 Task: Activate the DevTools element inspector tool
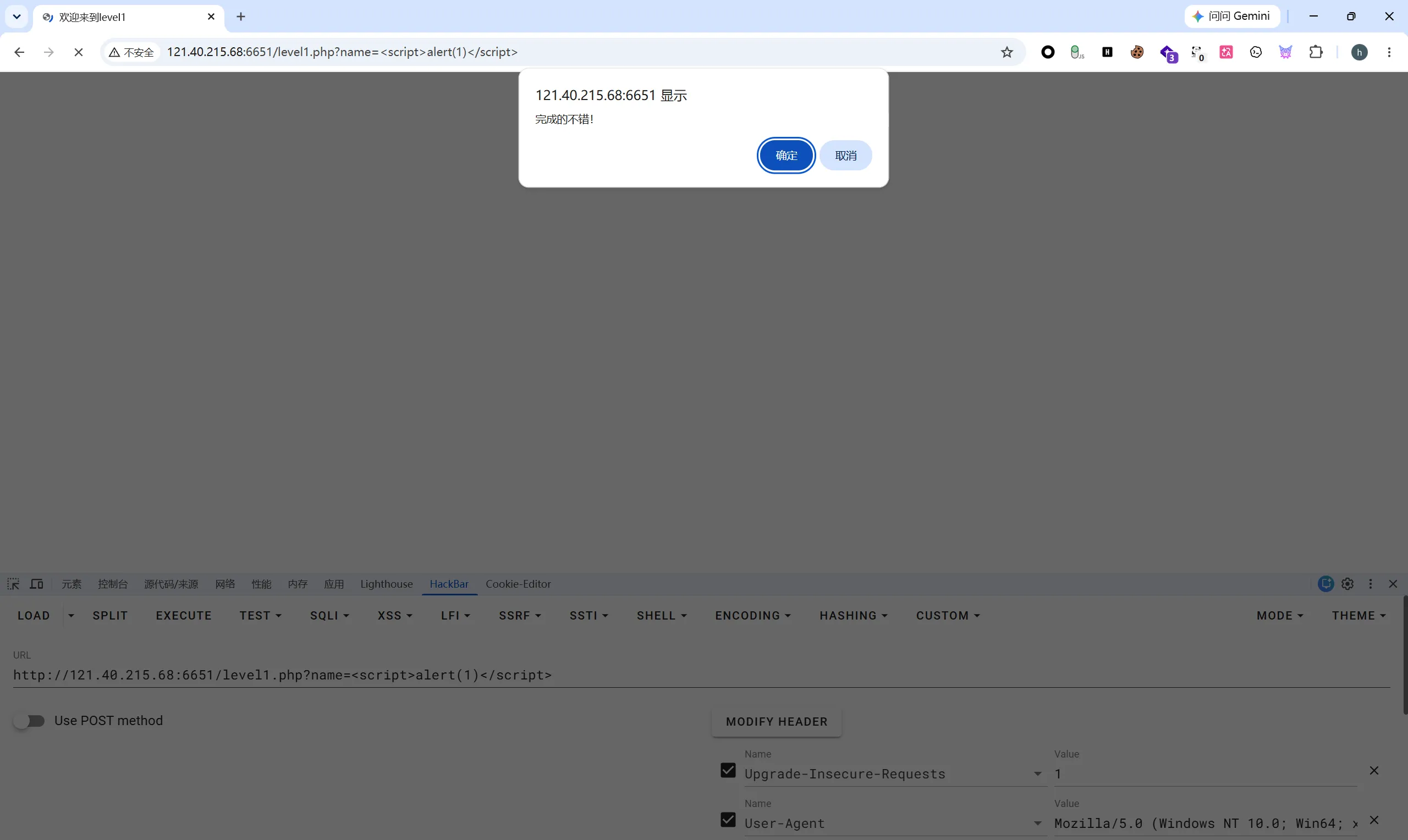click(x=14, y=584)
